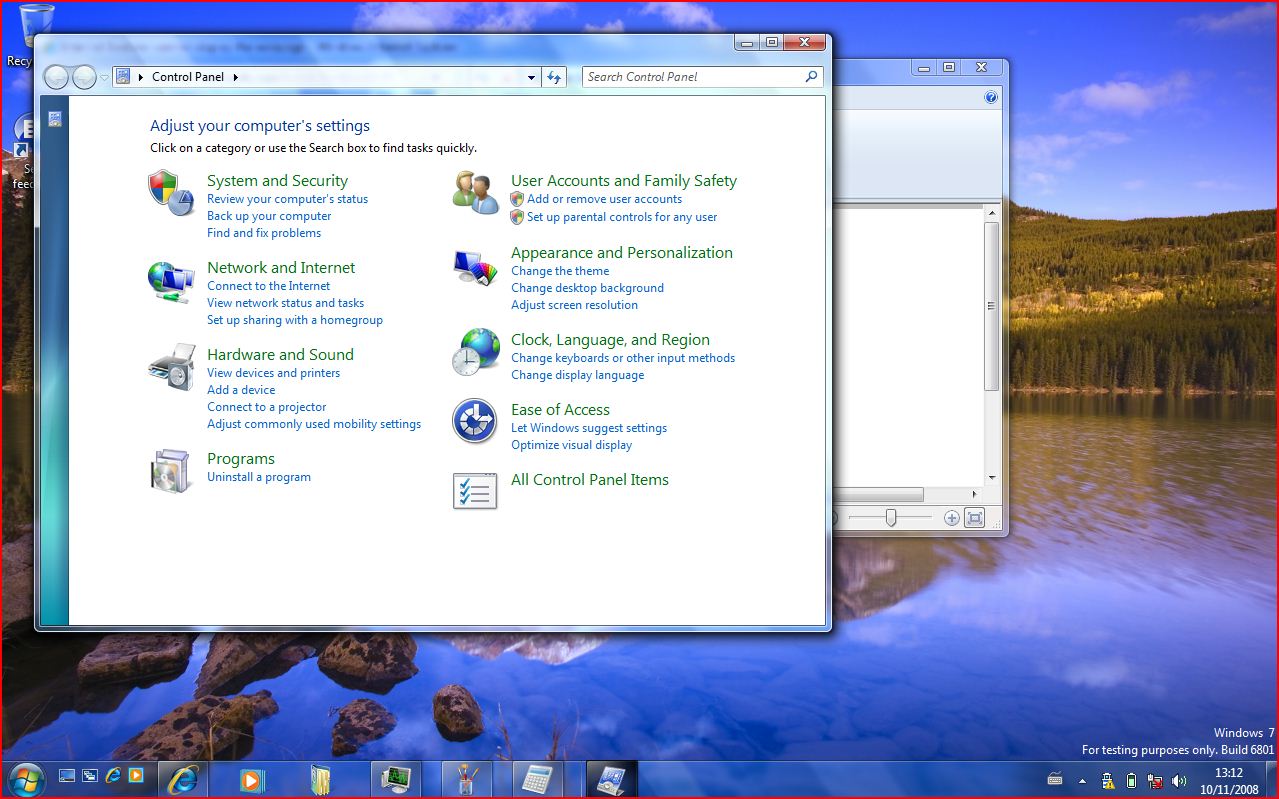Viewport: 1279px width, 799px height.
Task: Click Let Windows suggest settings
Action: point(589,428)
